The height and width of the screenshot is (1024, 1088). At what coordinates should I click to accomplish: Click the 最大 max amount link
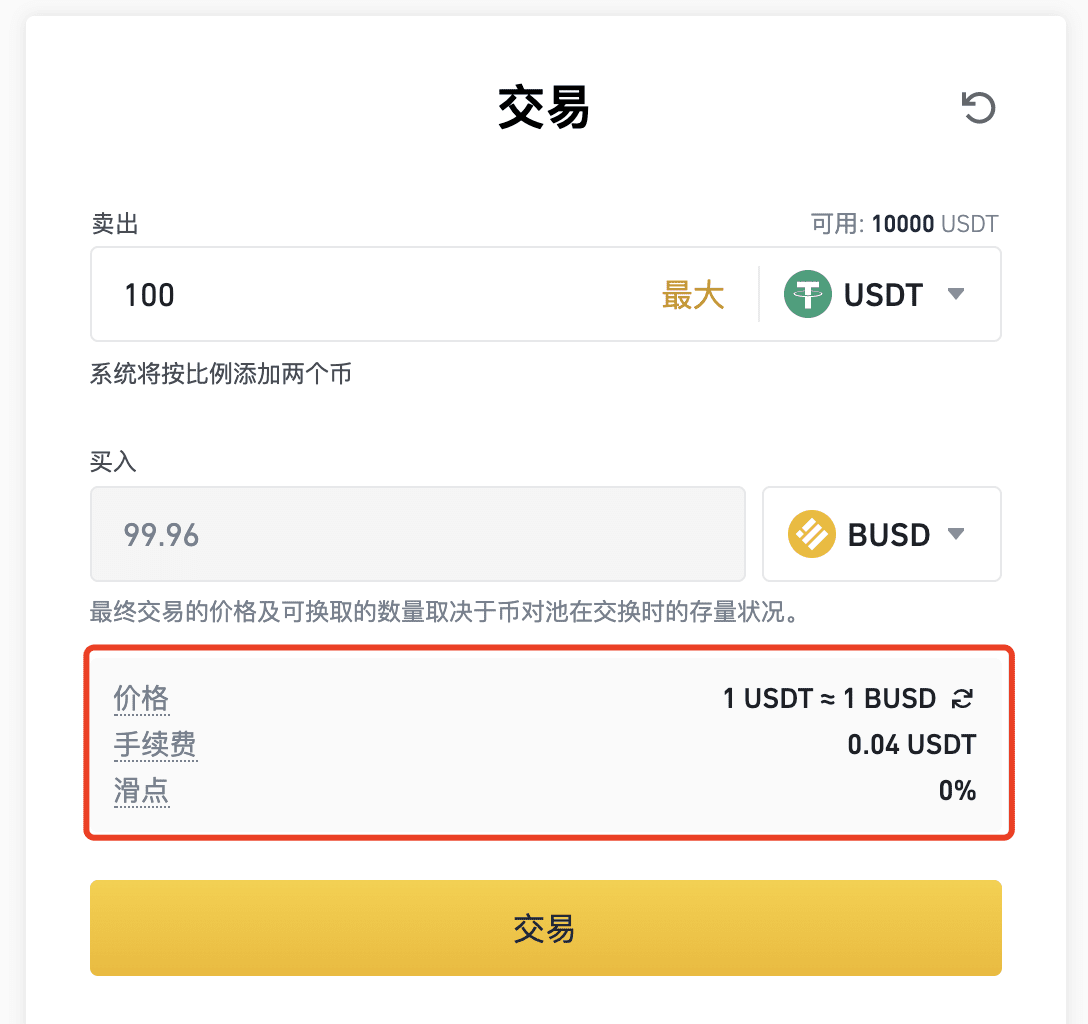692,295
